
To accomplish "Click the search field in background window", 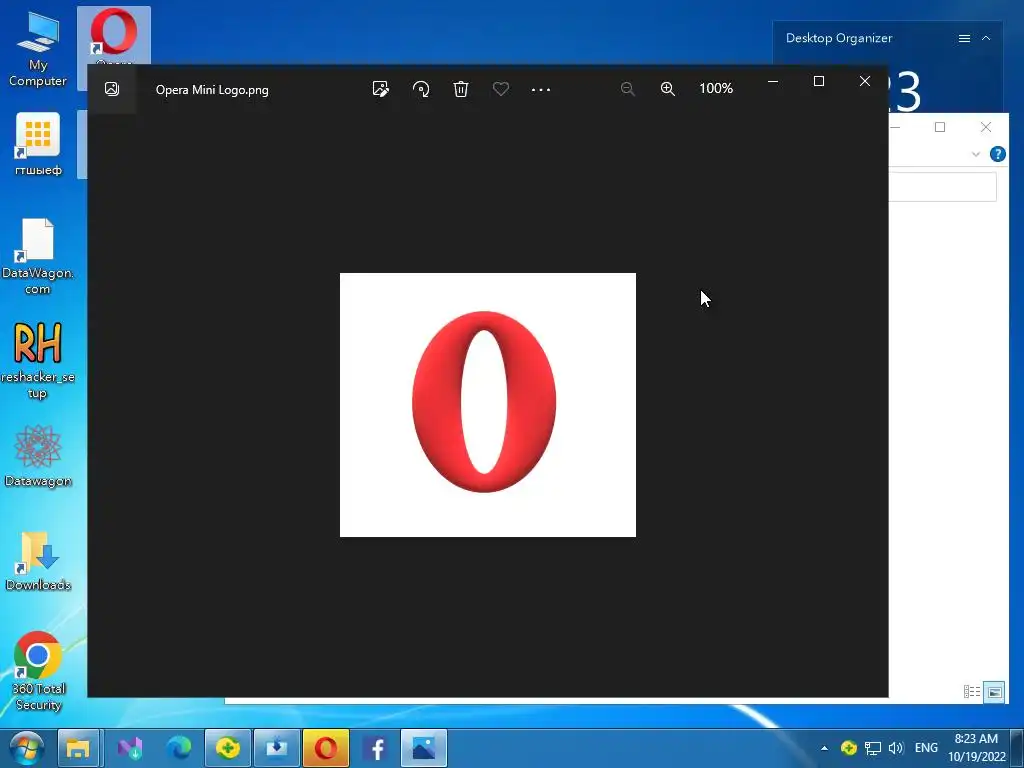I will [x=942, y=187].
